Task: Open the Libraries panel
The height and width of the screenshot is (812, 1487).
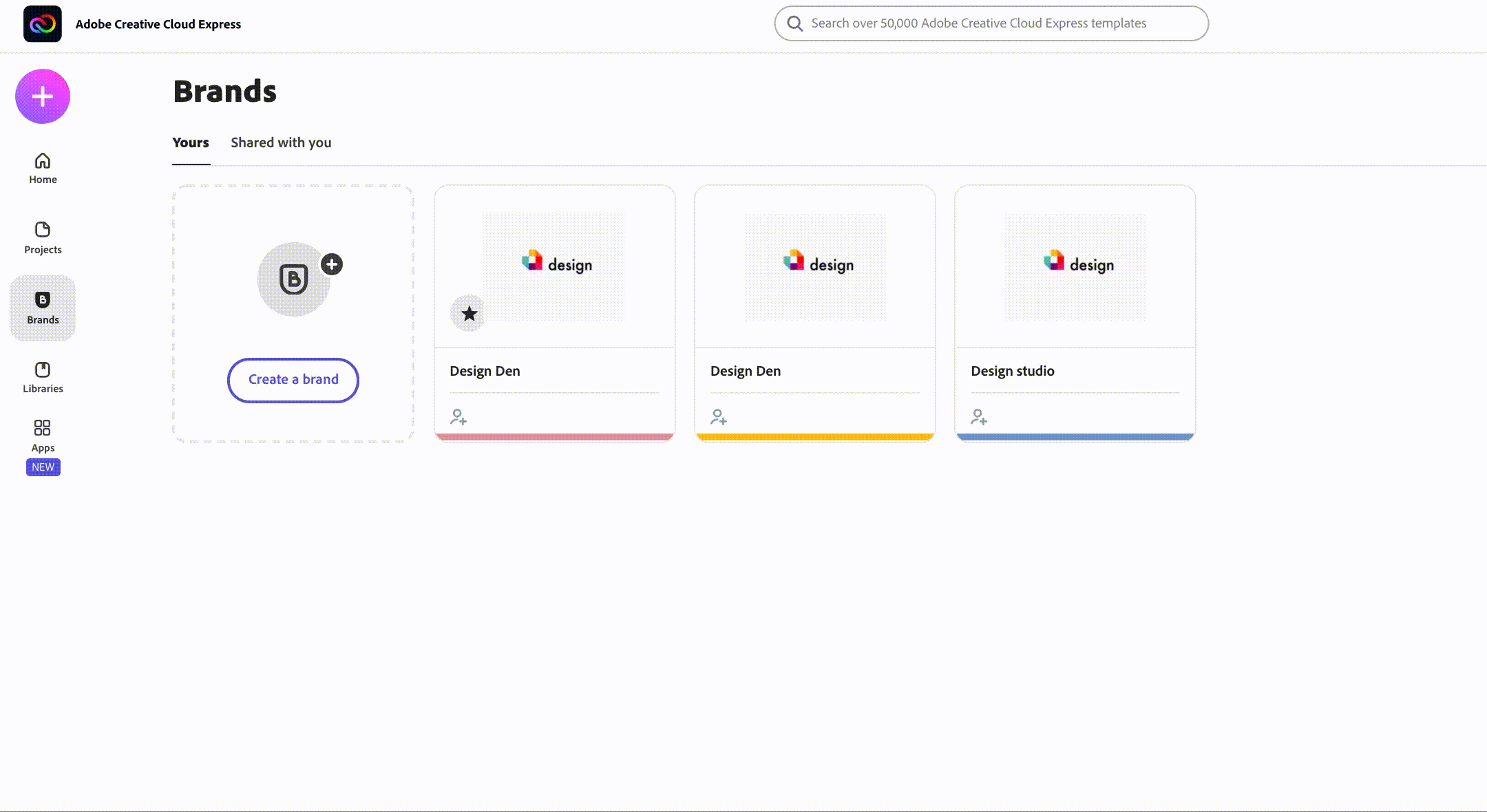Action: pyautogui.click(x=42, y=376)
